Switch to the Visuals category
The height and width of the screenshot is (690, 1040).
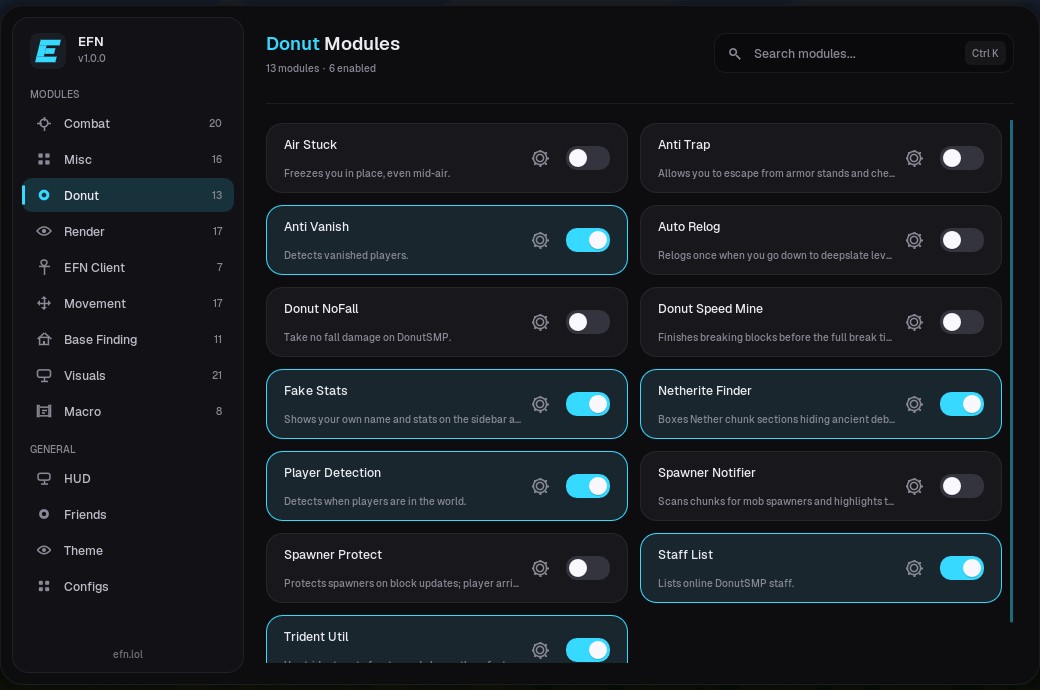pyautogui.click(x=128, y=376)
